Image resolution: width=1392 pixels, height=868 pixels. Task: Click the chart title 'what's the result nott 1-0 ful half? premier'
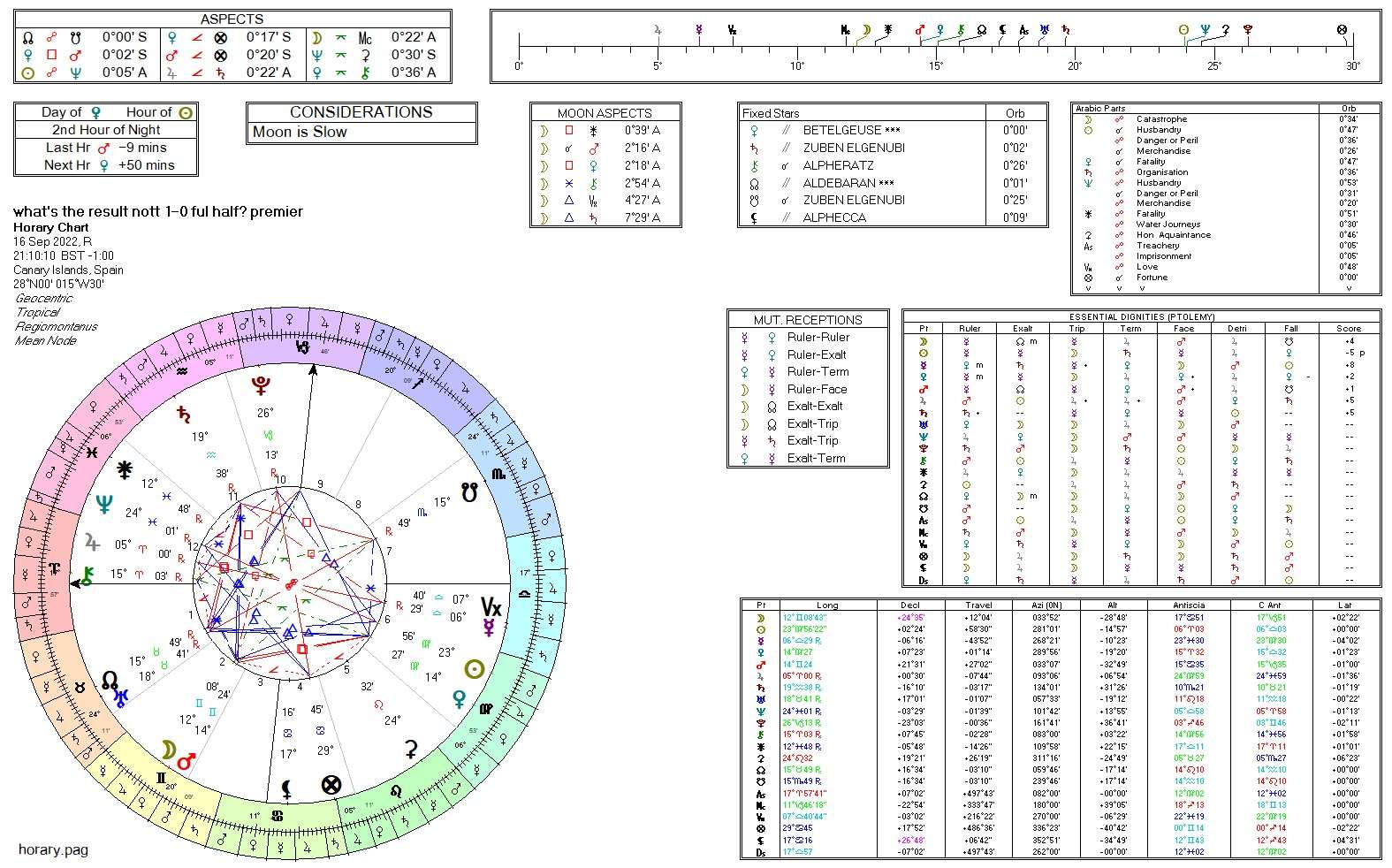[158, 212]
